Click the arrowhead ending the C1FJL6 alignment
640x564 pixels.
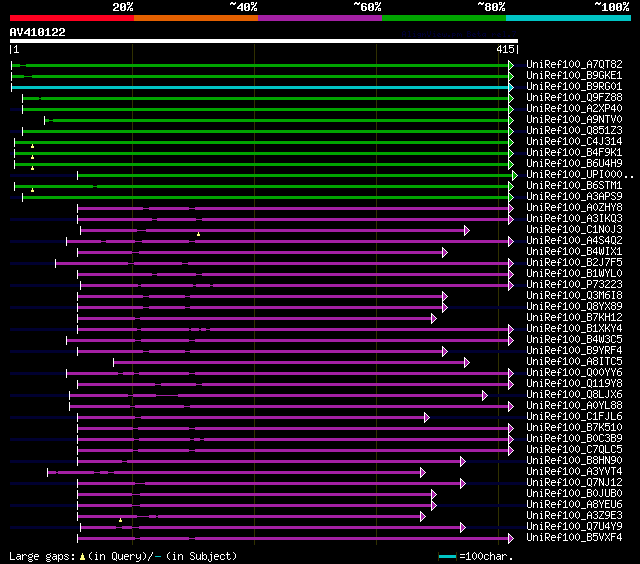pos(427,417)
